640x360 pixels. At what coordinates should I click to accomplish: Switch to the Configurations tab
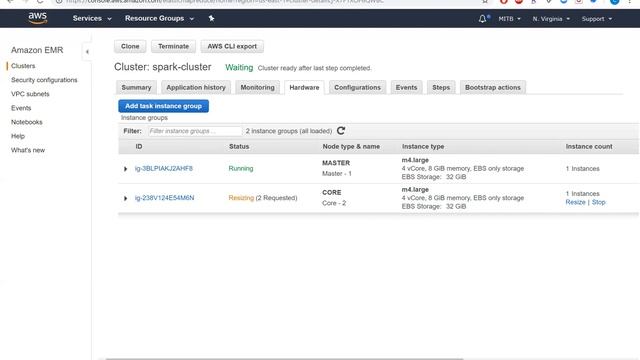pos(358,87)
